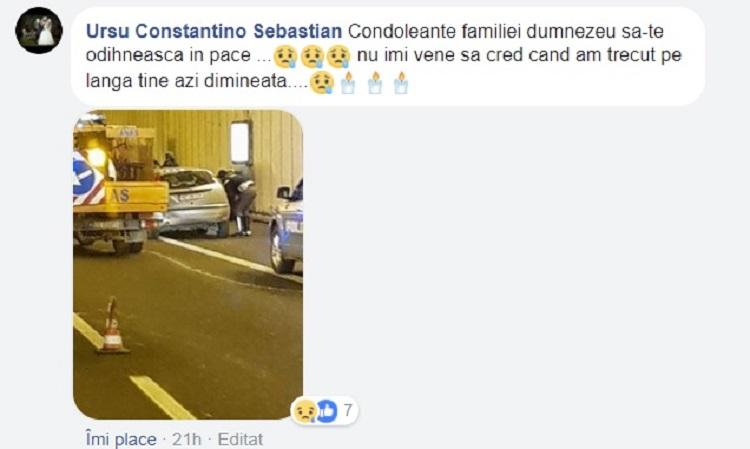This screenshot has width=750, height=449.
Task: Click the sad face reaction icon
Action: click(x=304, y=411)
